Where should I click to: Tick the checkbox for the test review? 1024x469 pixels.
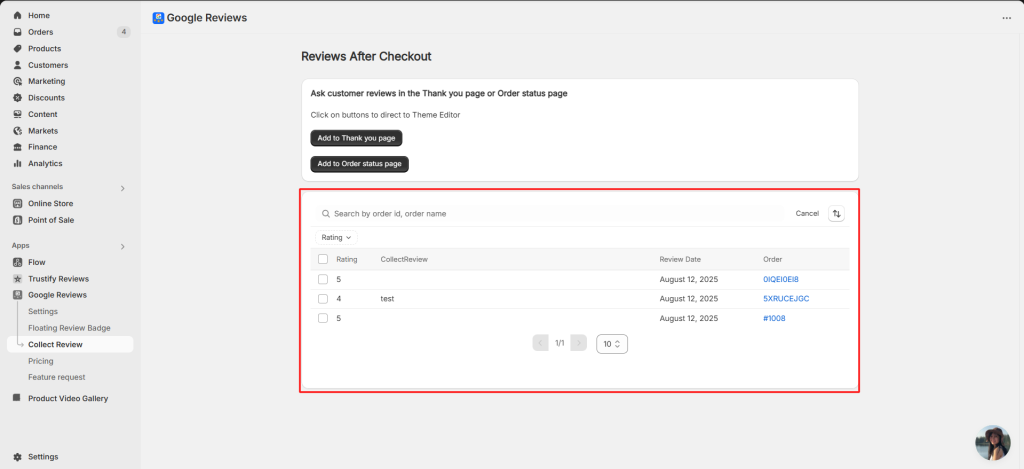coord(323,299)
